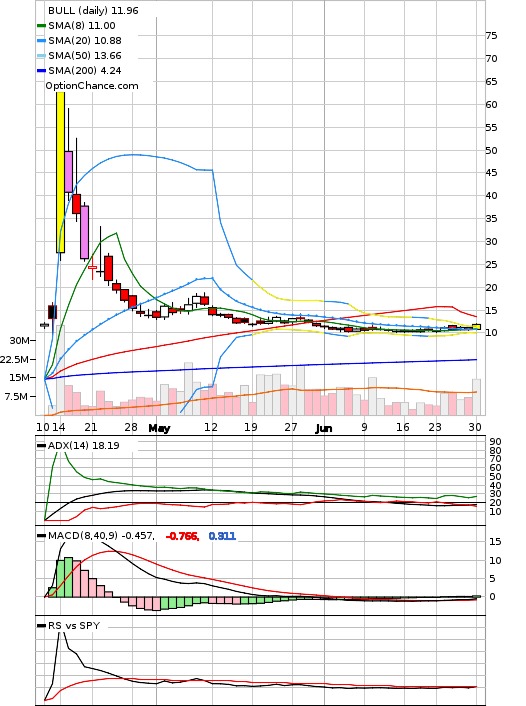Click the dark blue SMA(200) legend swatch
Image resolution: width=526 pixels, height=706 pixels.
click(x=41, y=71)
